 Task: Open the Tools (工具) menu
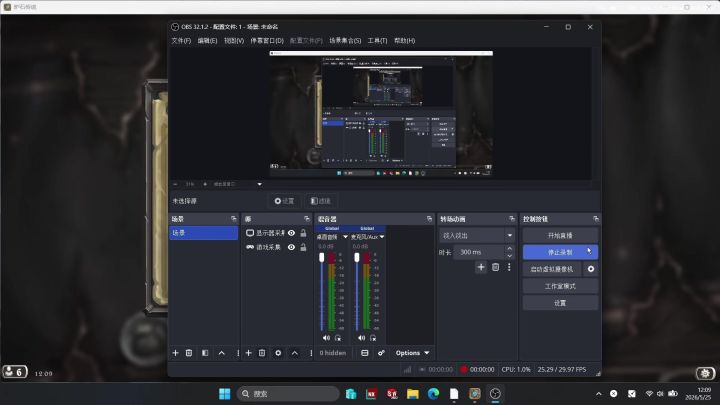[x=377, y=40]
